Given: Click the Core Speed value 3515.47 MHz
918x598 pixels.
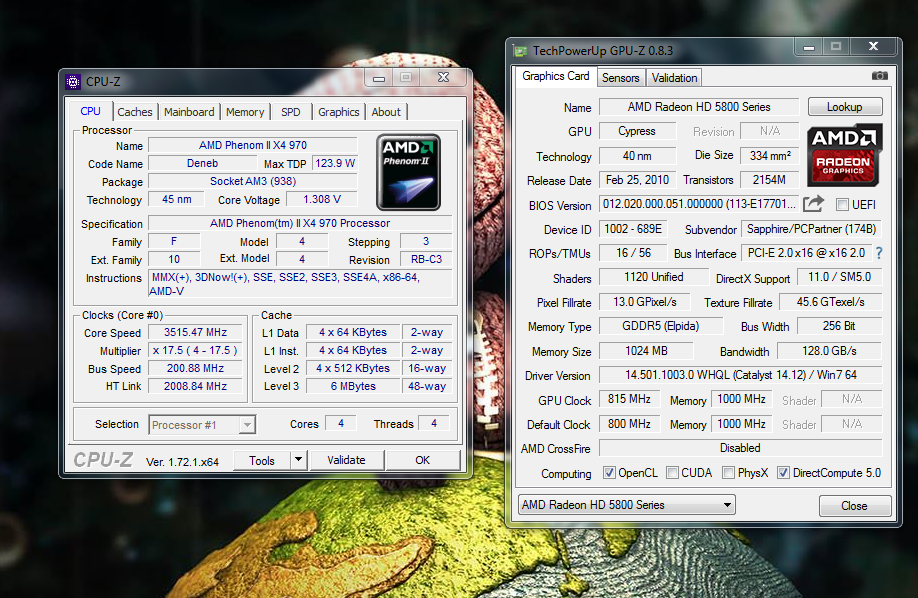Looking at the screenshot, I should point(195,332).
